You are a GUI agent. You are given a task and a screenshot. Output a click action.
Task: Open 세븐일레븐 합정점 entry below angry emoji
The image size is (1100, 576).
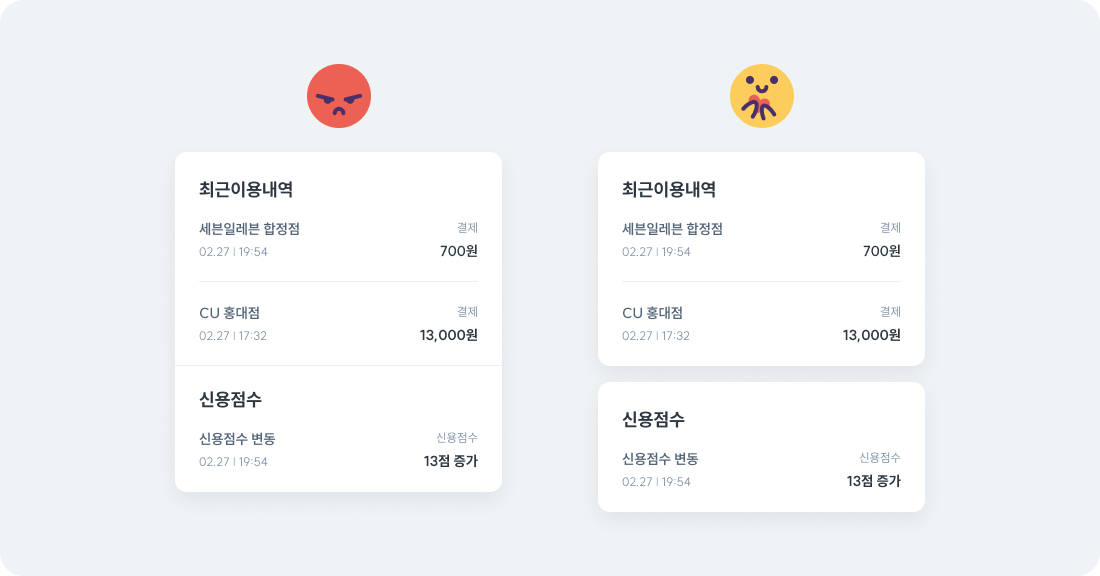point(250,229)
